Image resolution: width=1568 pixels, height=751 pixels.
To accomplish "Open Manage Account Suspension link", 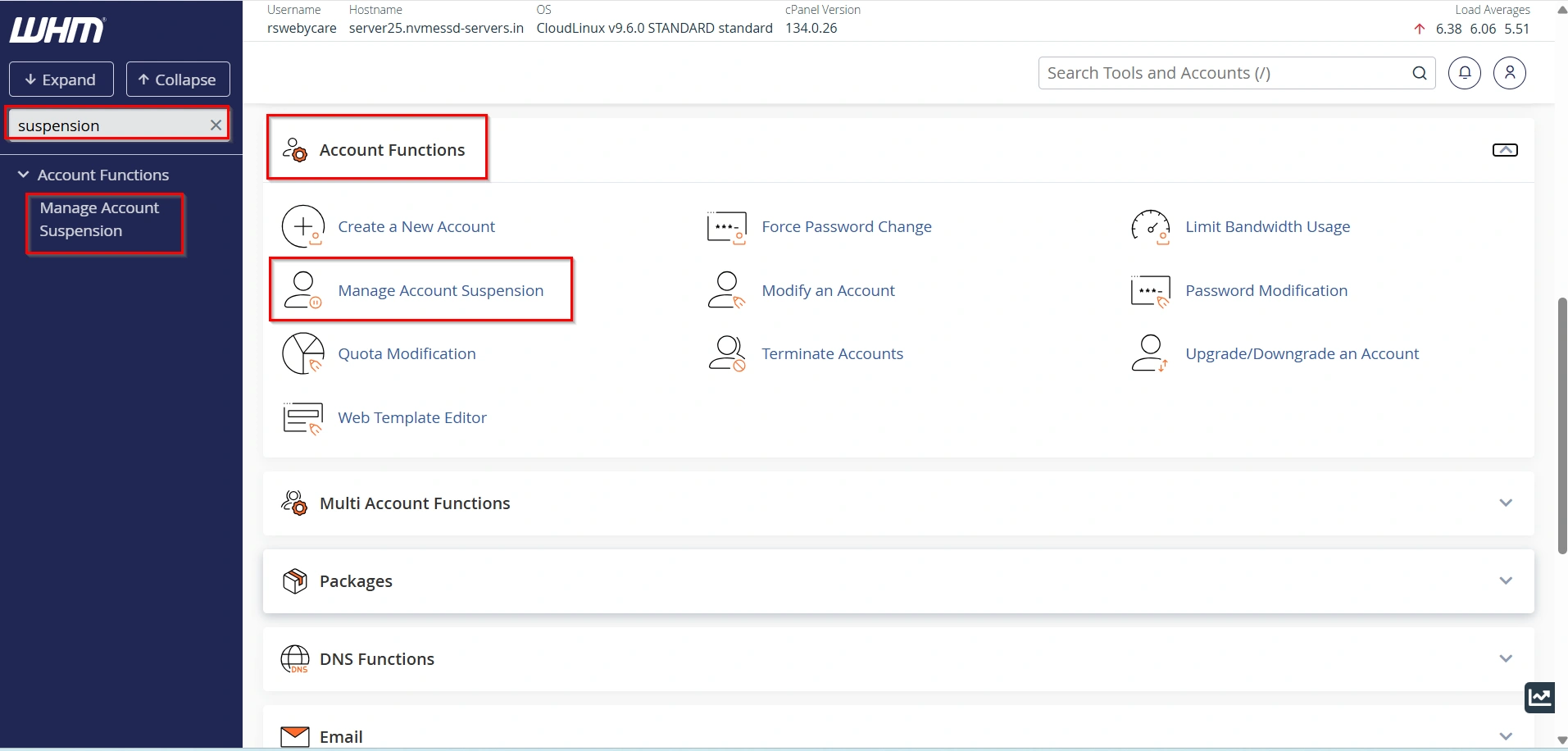I will point(441,291).
